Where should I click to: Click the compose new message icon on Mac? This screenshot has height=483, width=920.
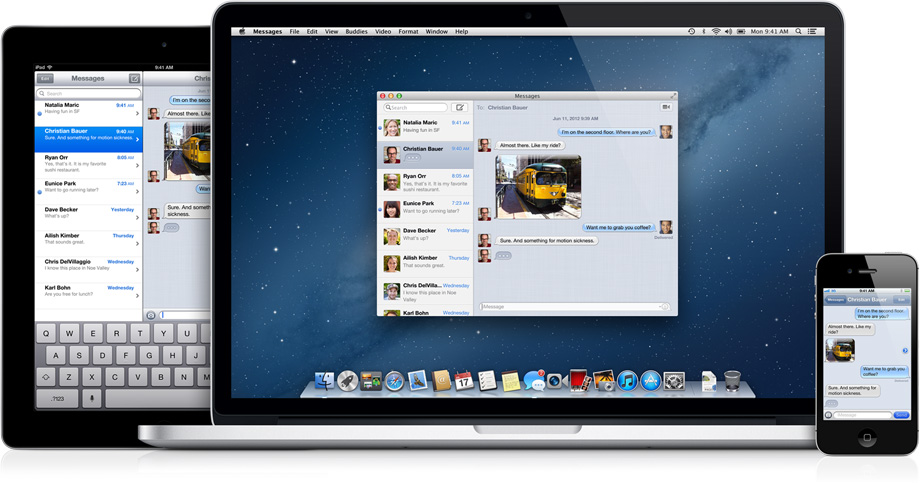click(x=460, y=107)
